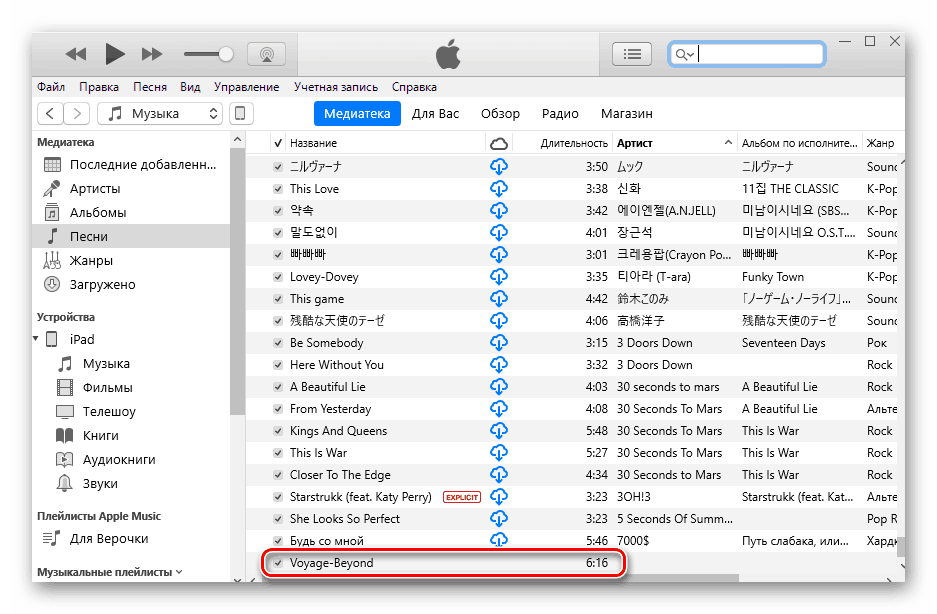The image size is (937, 614).
Task: Switch to the Радио tab
Action: coord(560,114)
